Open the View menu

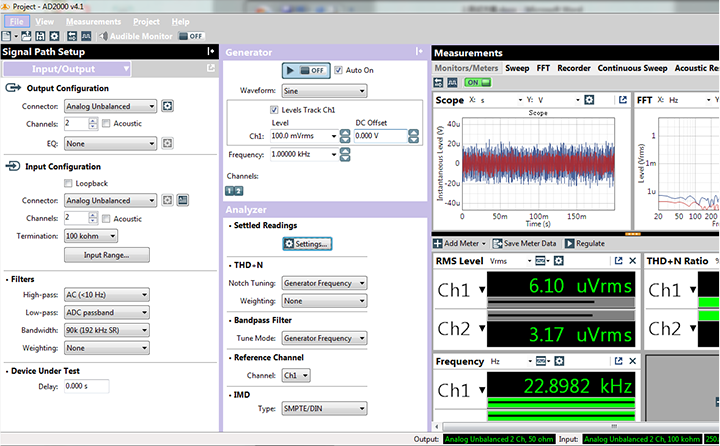coord(45,22)
